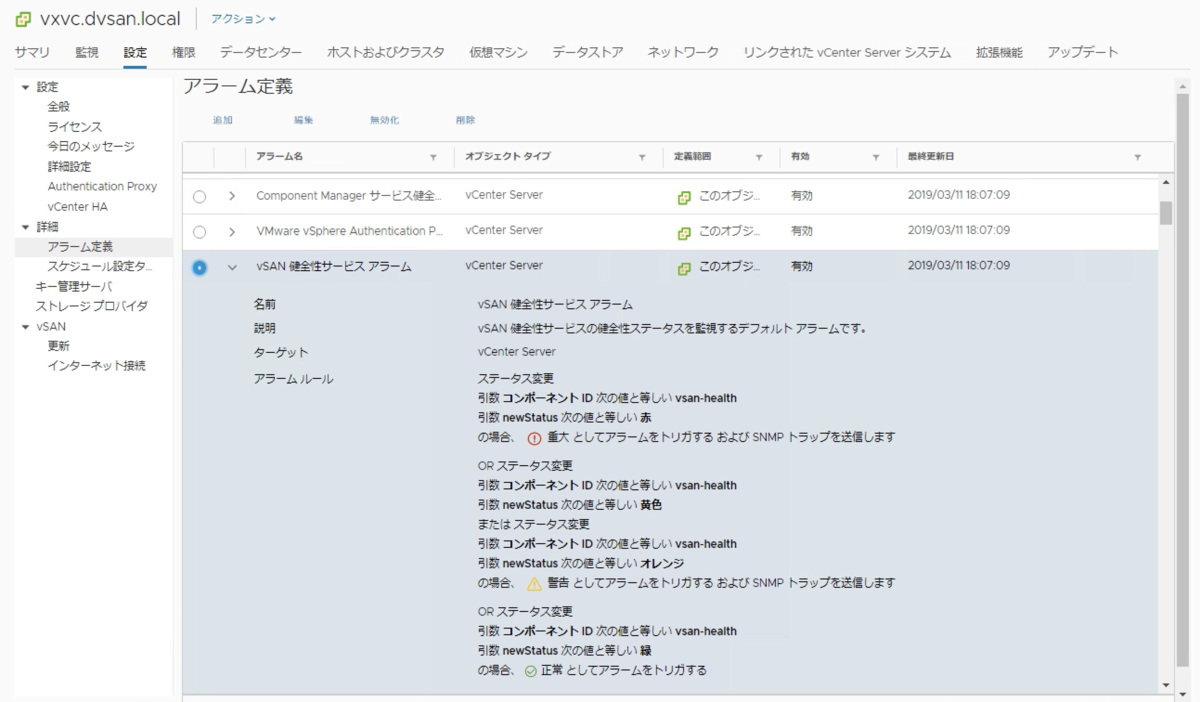The image size is (1200, 702).
Task: Click scope icon in VMware vSphere Authentication row
Action: pyautogui.click(x=684, y=232)
